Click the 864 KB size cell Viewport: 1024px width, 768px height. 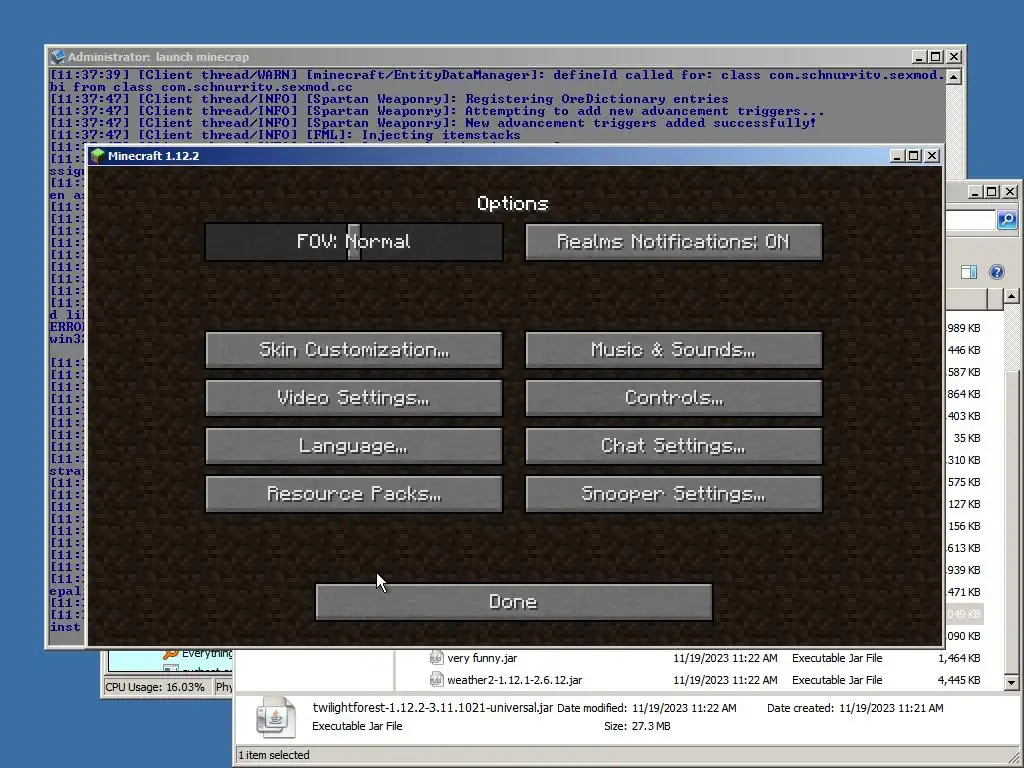tap(964, 394)
